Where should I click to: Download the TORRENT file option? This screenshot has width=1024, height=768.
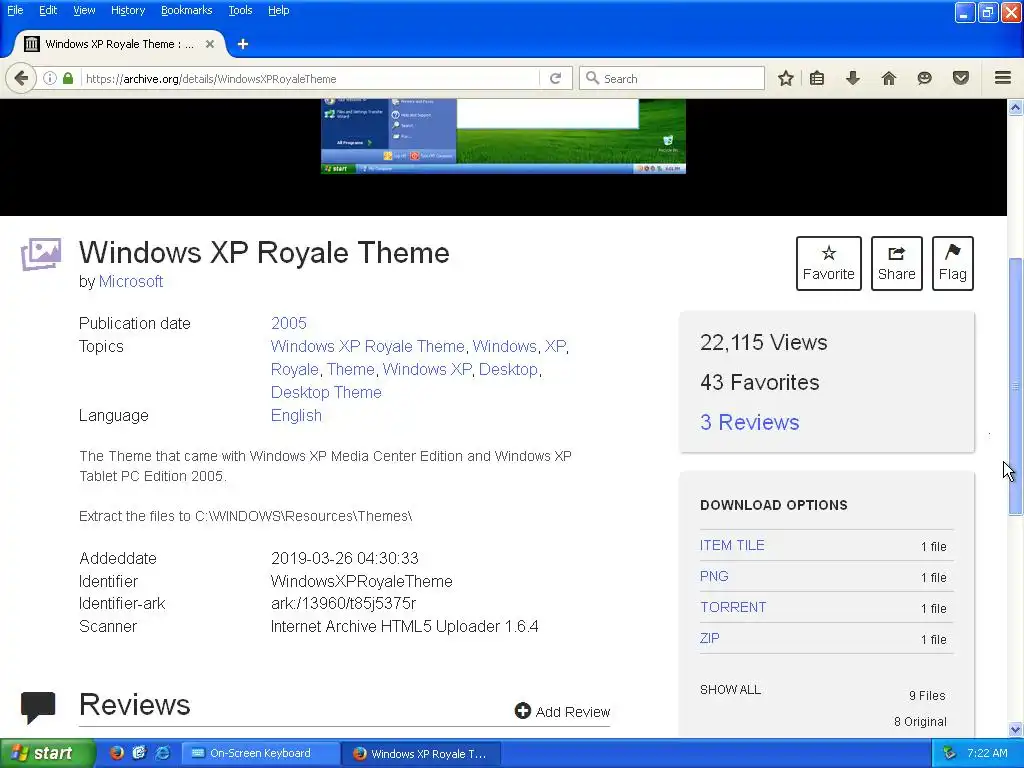(x=733, y=607)
